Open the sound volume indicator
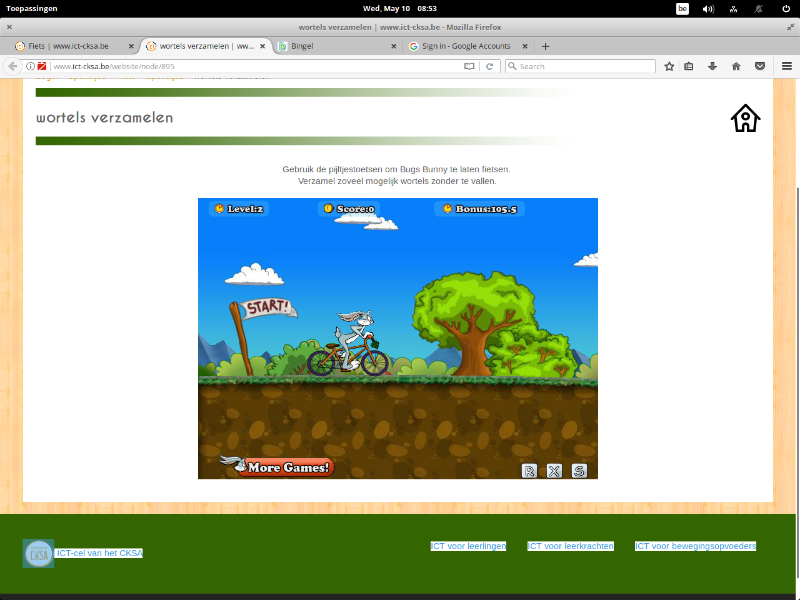The image size is (800, 600). pyautogui.click(x=708, y=9)
